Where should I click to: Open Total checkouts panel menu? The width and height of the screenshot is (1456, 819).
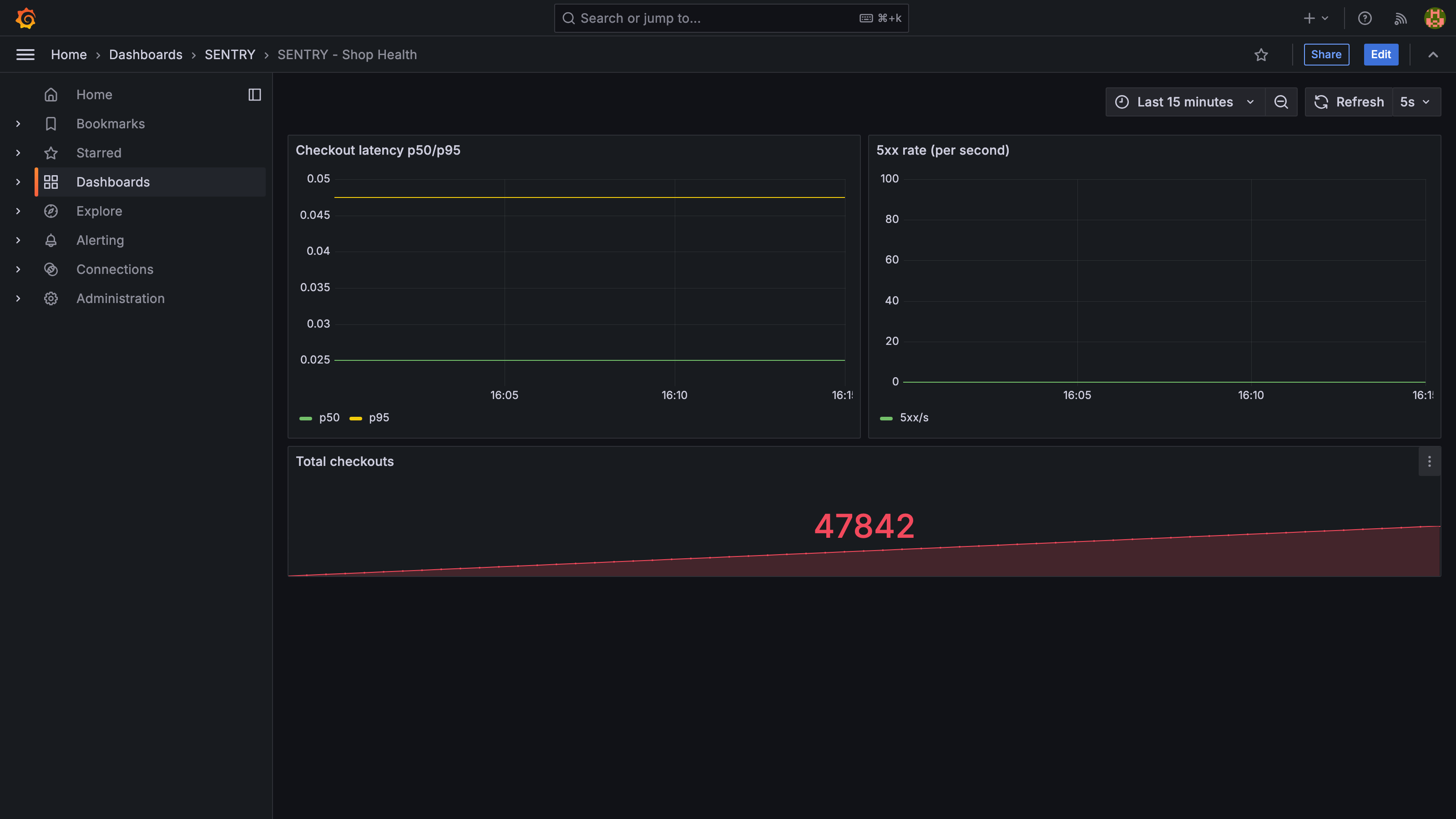point(1430,461)
